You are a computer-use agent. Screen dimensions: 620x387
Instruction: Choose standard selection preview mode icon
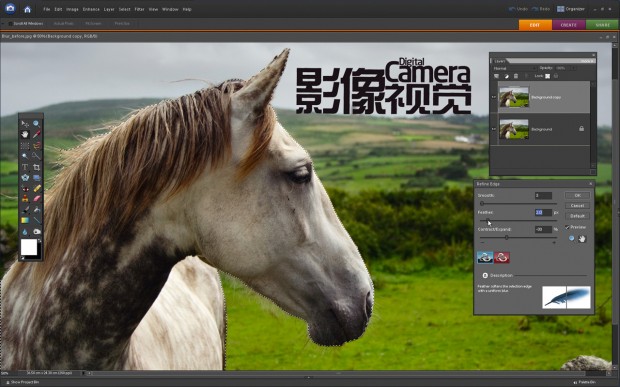coord(485,257)
